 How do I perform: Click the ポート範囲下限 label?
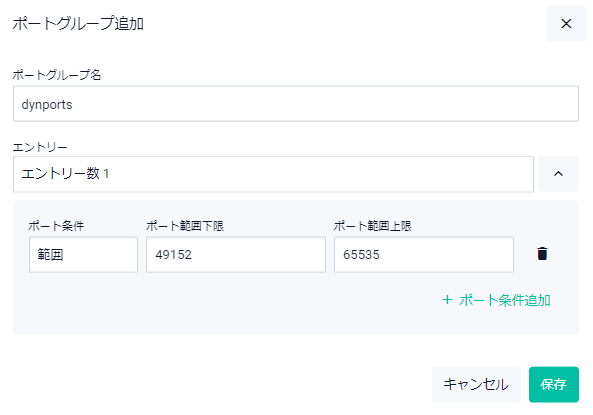click(x=185, y=226)
